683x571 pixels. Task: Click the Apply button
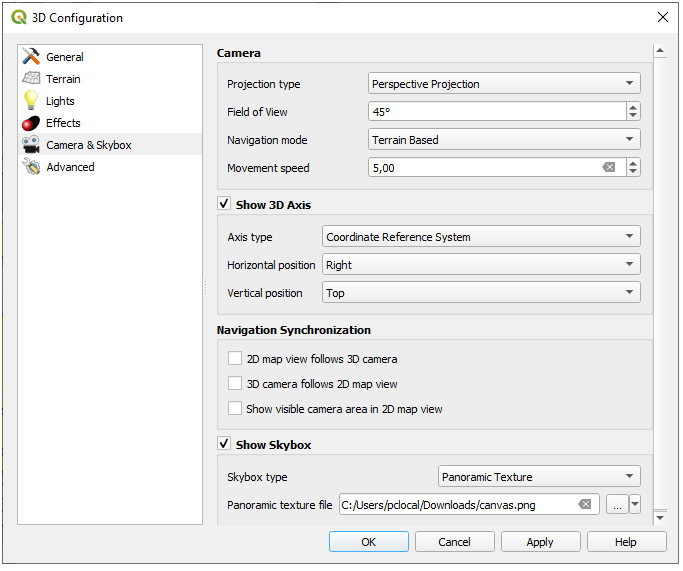pos(540,541)
